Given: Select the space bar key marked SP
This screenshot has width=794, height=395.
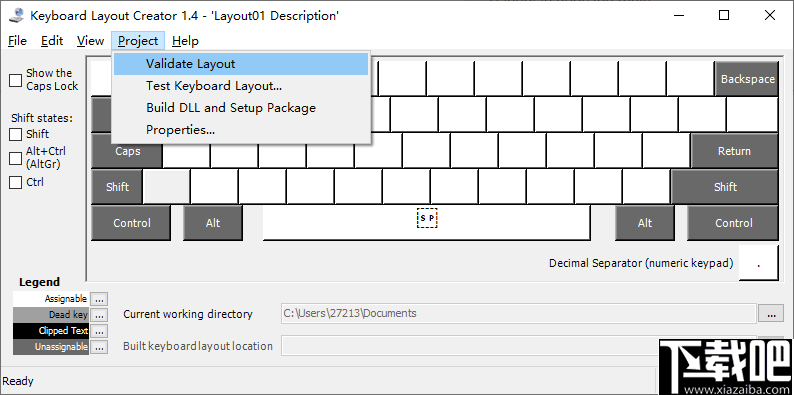Looking at the screenshot, I should (426, 223).
